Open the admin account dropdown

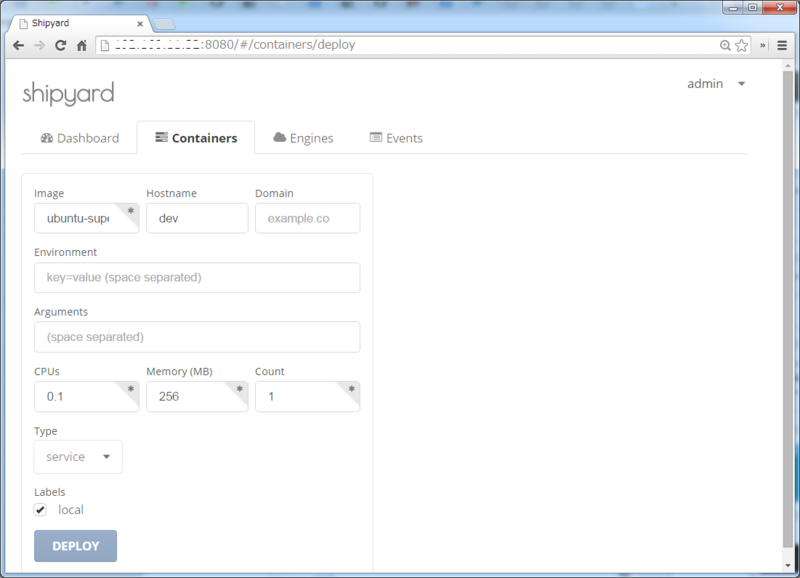717,84
